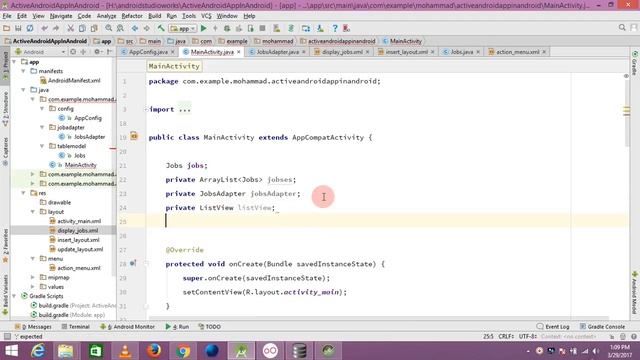This screenshot has height=360, width=640.
Task: Open VLC from the Windows taskbar
Action: [124, 351]
